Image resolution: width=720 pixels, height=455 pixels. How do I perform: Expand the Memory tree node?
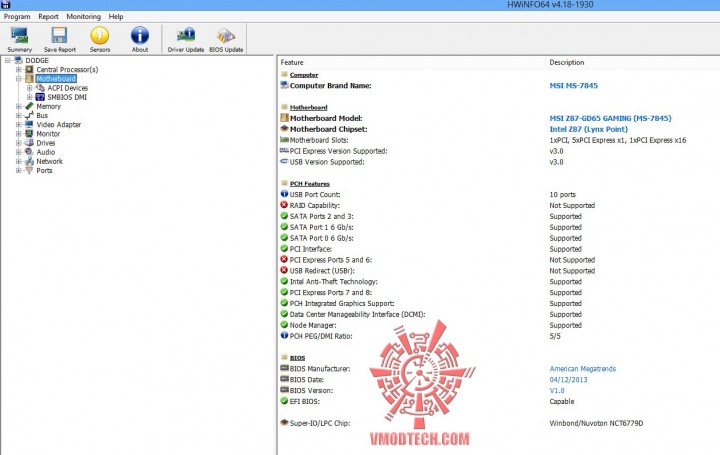[x=19, y=106]
